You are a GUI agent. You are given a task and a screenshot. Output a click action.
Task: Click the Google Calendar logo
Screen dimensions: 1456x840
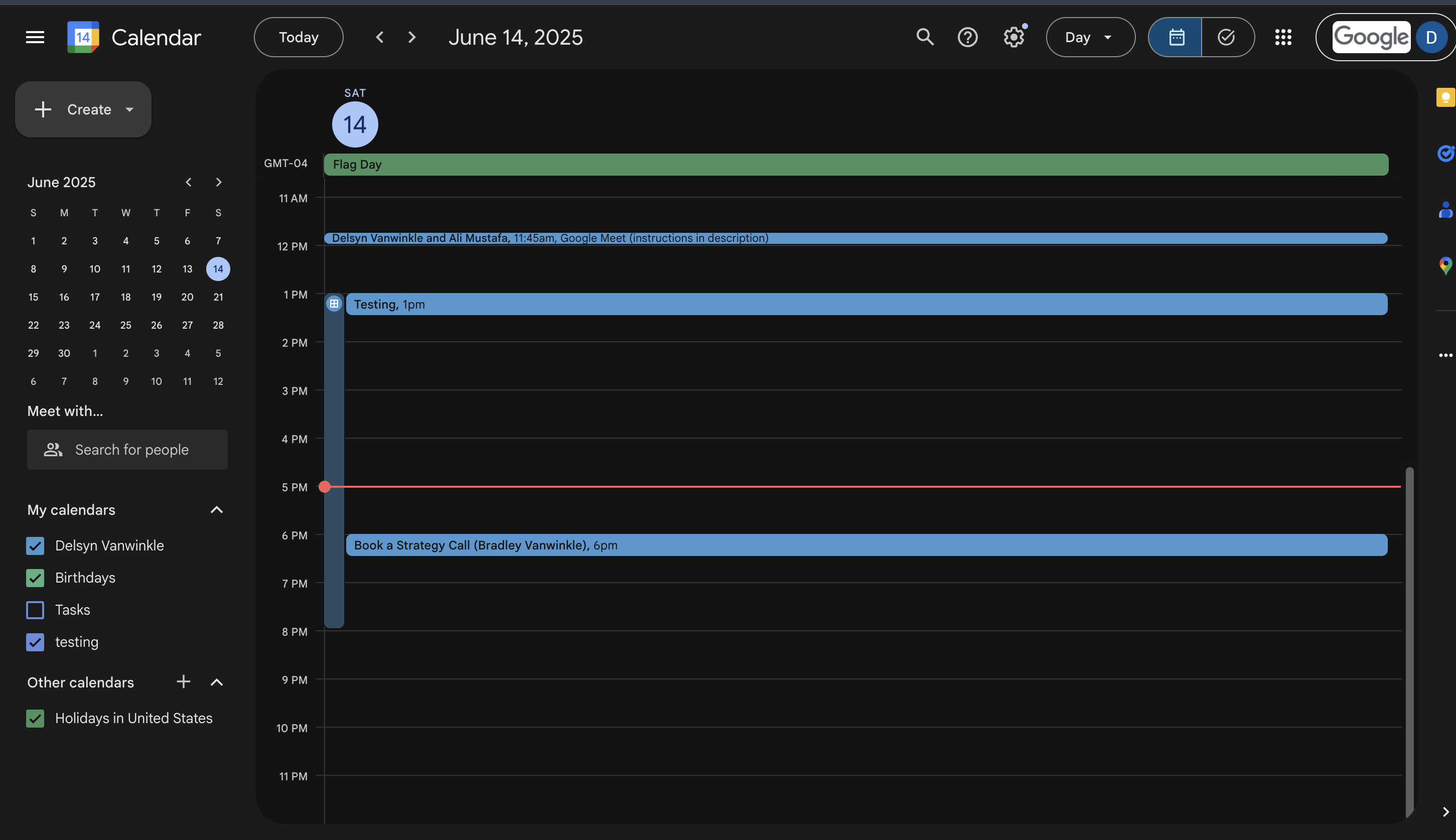[83, 38]
